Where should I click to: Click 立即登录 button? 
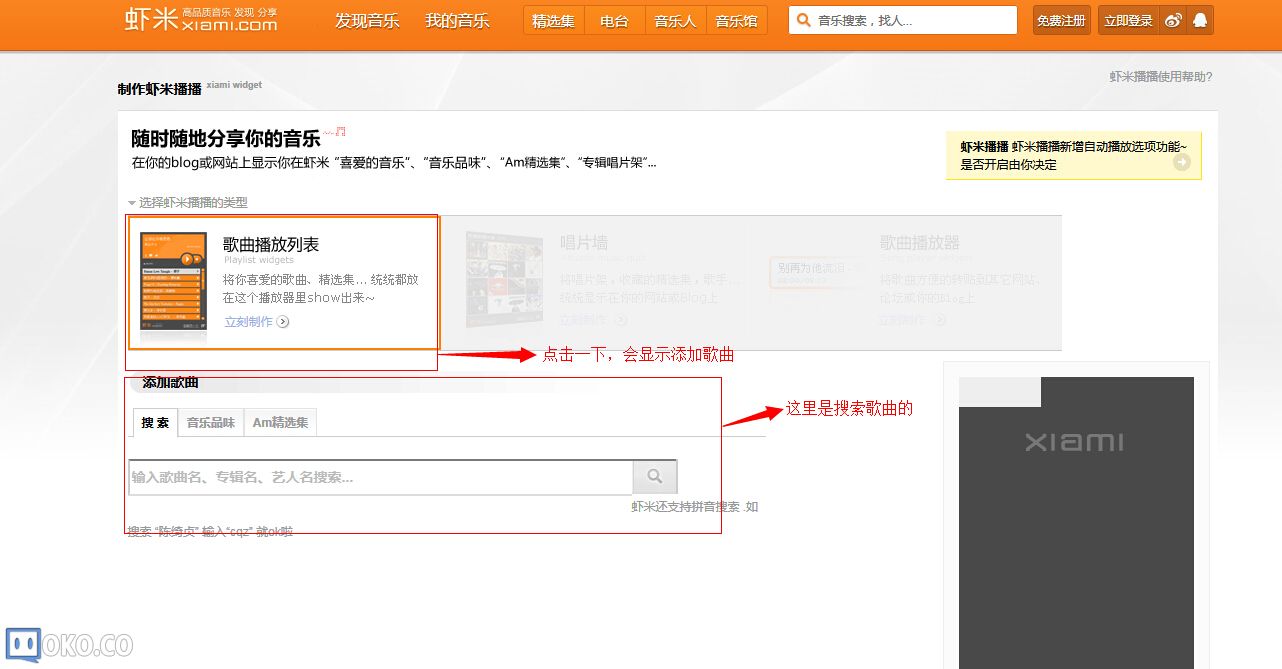(1128, 20)
